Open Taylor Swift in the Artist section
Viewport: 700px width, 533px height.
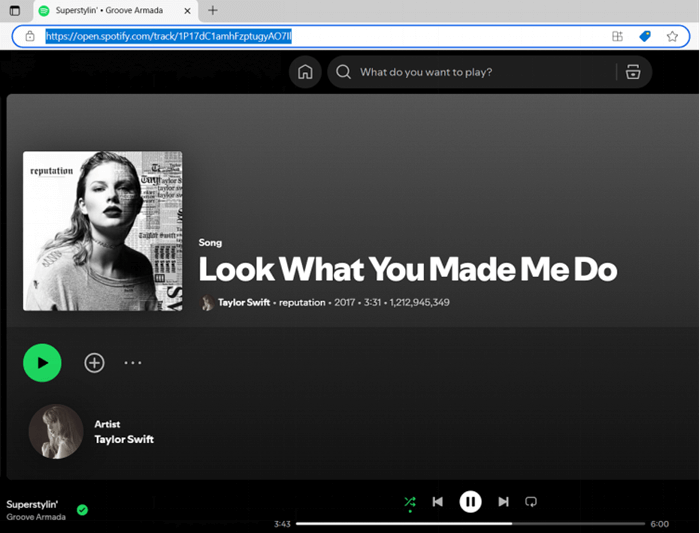click(x=124, y=439)
